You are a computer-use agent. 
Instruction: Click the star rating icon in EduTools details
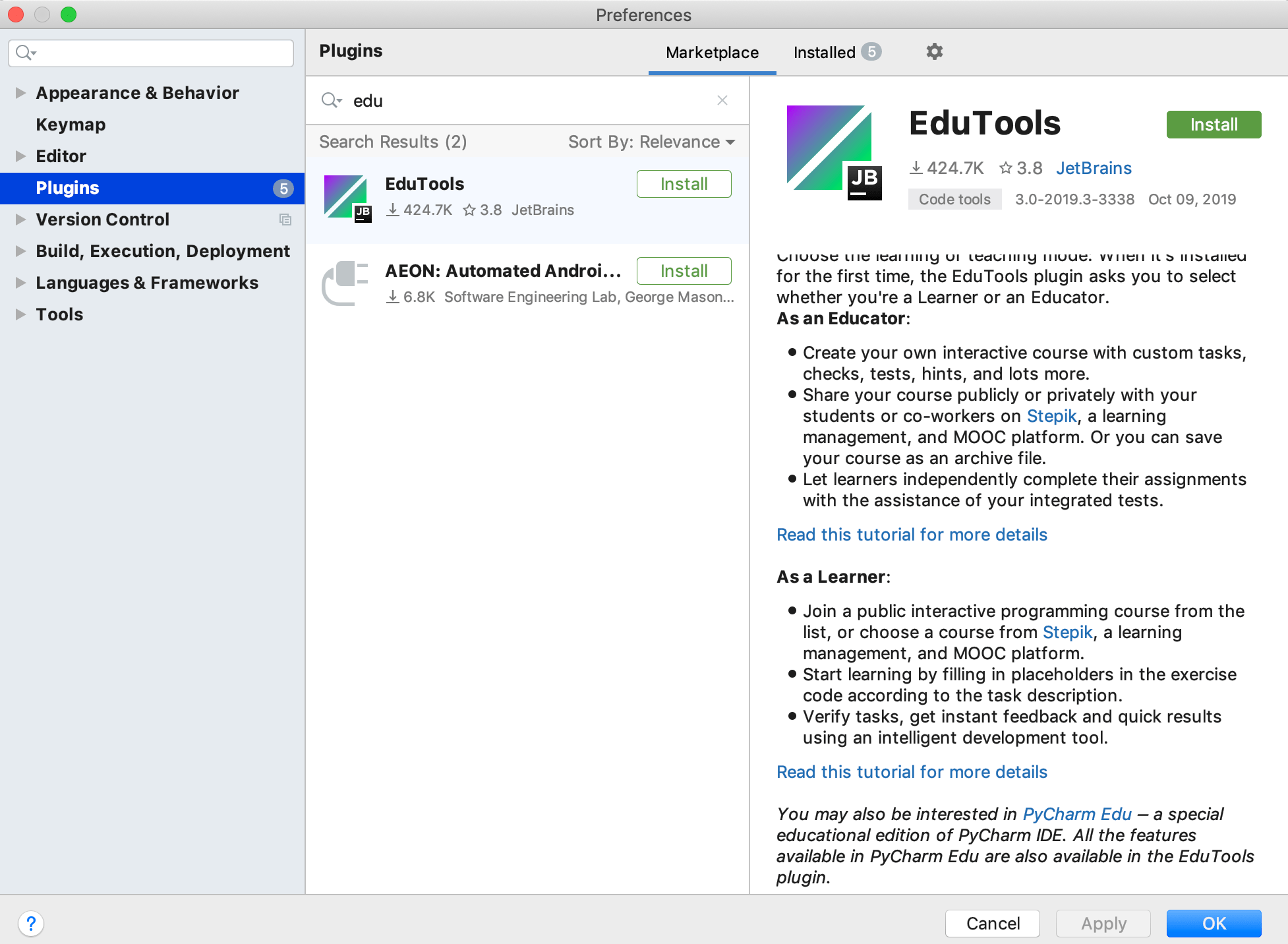[x=1006, y=168]
